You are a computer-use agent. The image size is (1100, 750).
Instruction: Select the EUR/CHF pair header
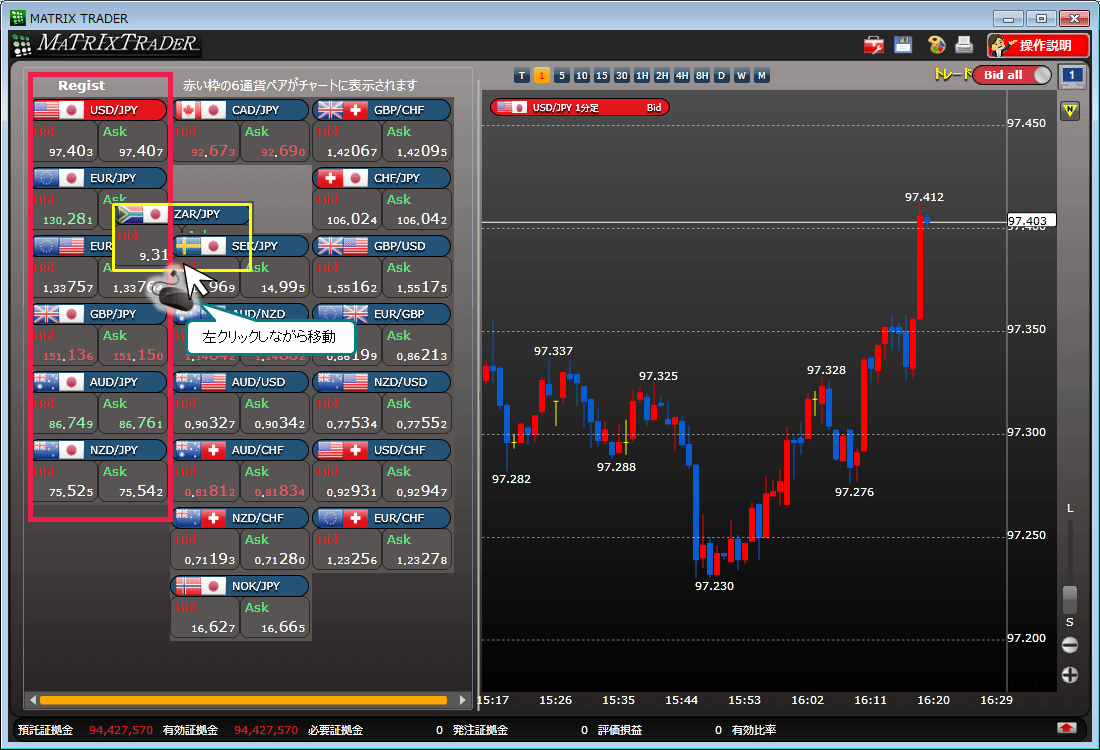coord(383,518)
